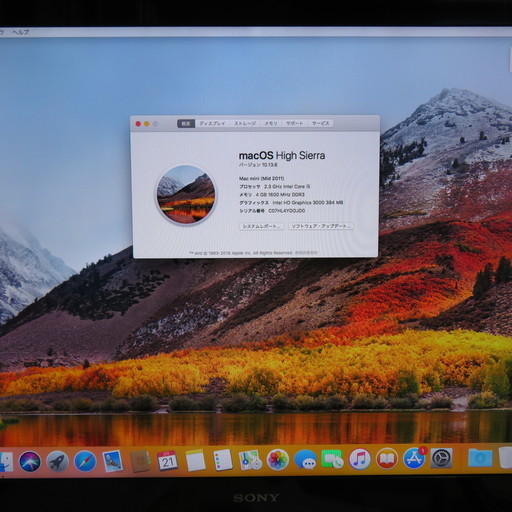Click the High Sierra circular logo image
This screenshot has height=512, width=512.
click(x=186, y=195)
